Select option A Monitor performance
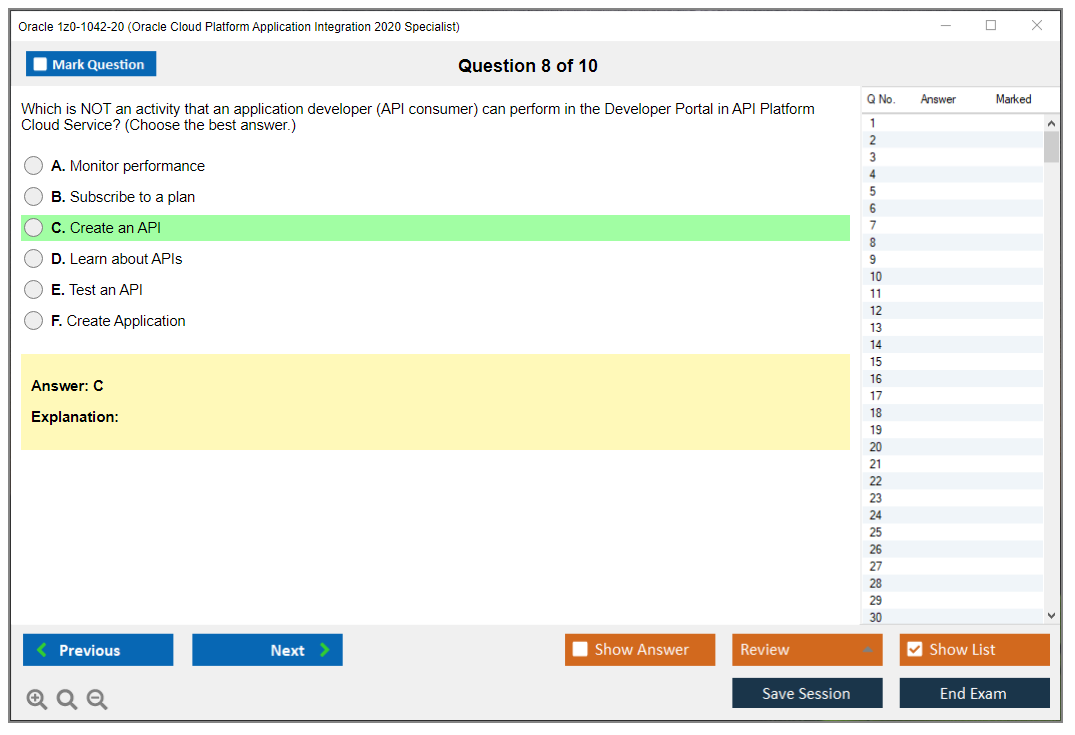Viewport: 1075px width, 735px height. (x=34, y=166)
